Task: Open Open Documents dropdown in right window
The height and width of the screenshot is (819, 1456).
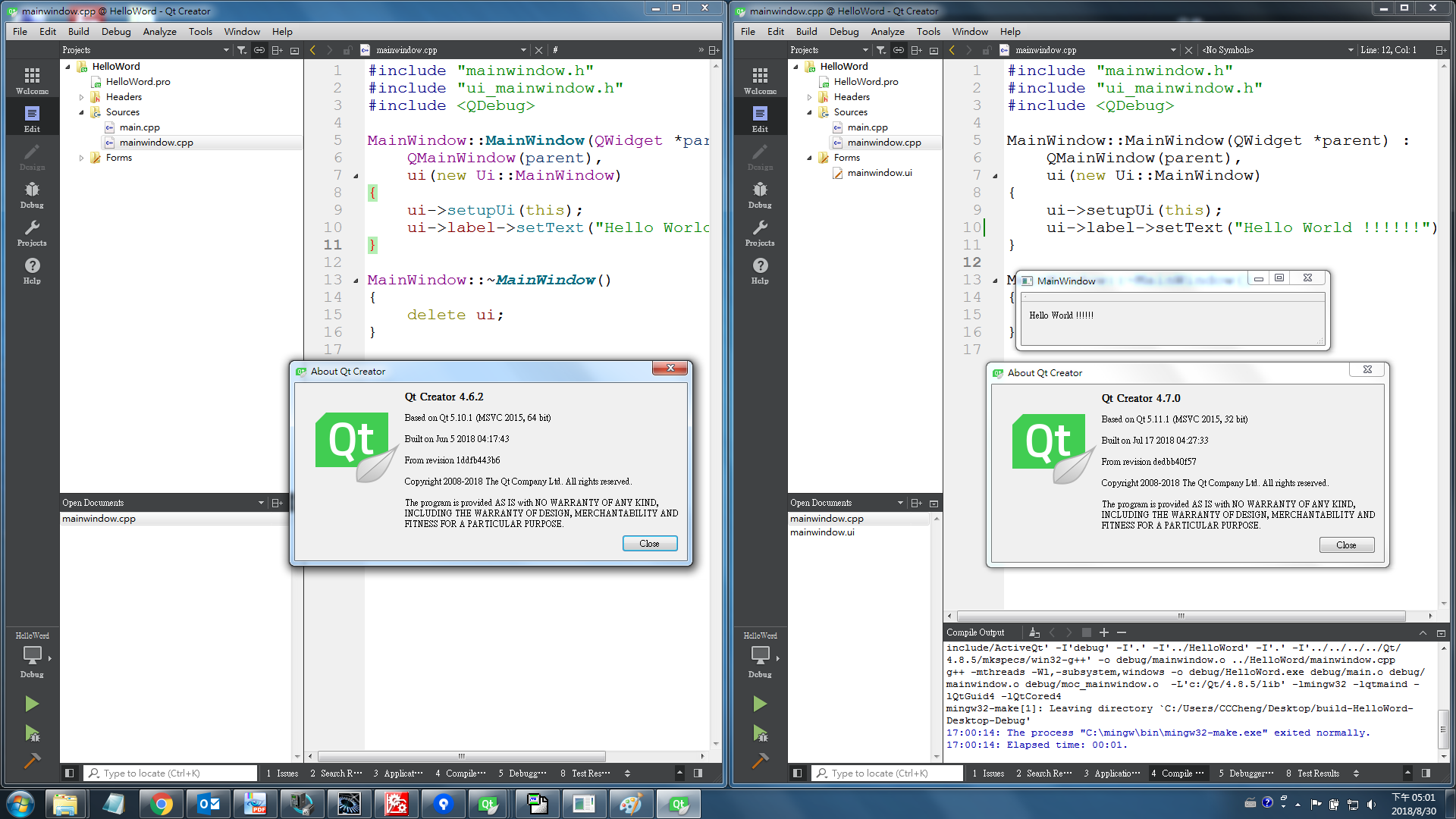Action: point(846,503)
